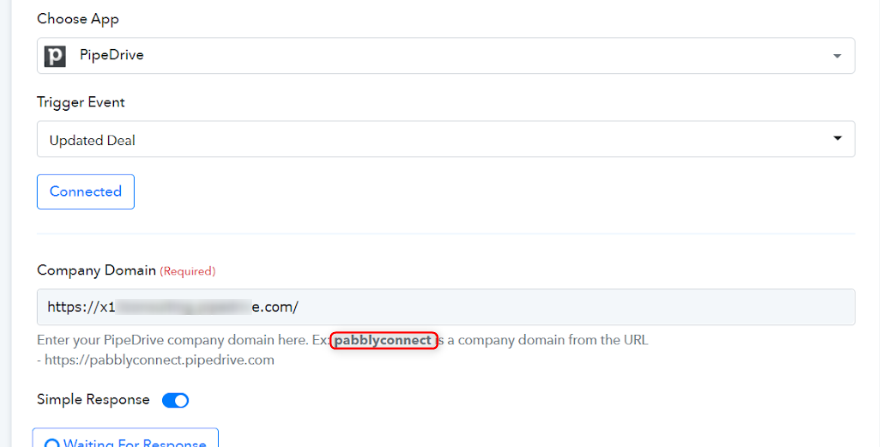
Task: Click the 'Enter your PipeDrive company domain' hint
Action: pos(172,340)
